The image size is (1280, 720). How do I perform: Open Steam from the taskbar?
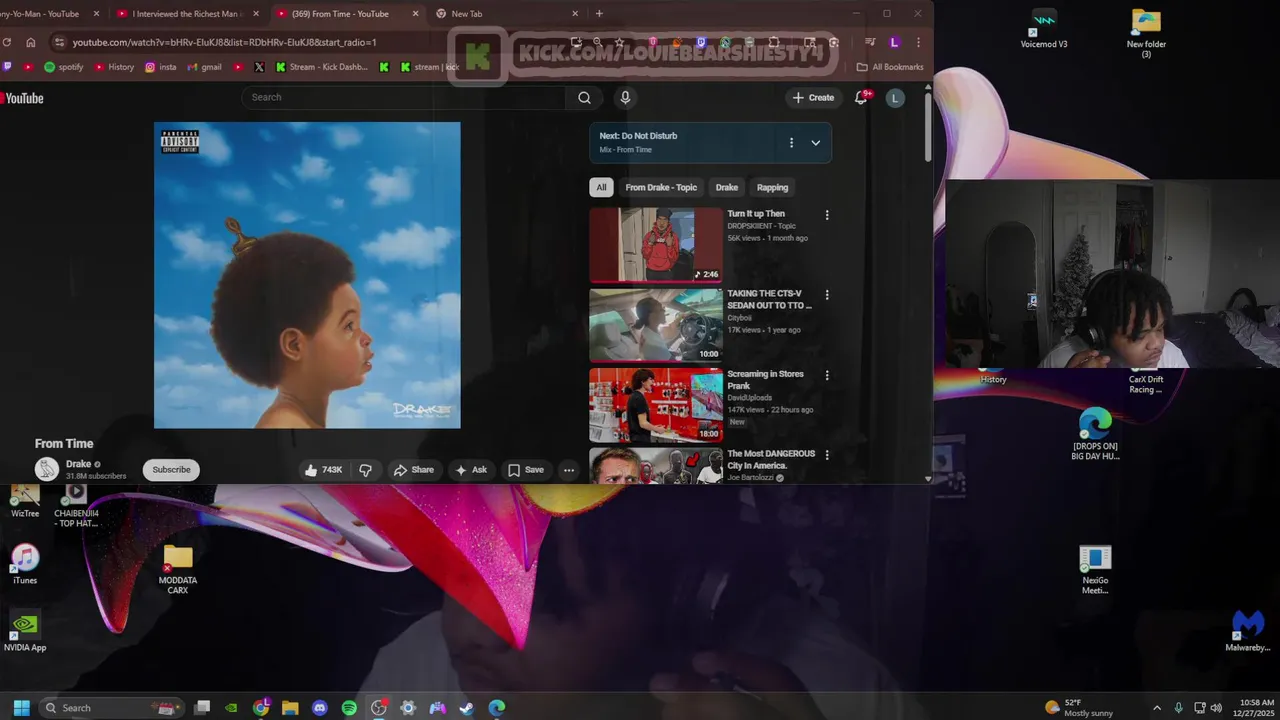(x=467, y=708)
